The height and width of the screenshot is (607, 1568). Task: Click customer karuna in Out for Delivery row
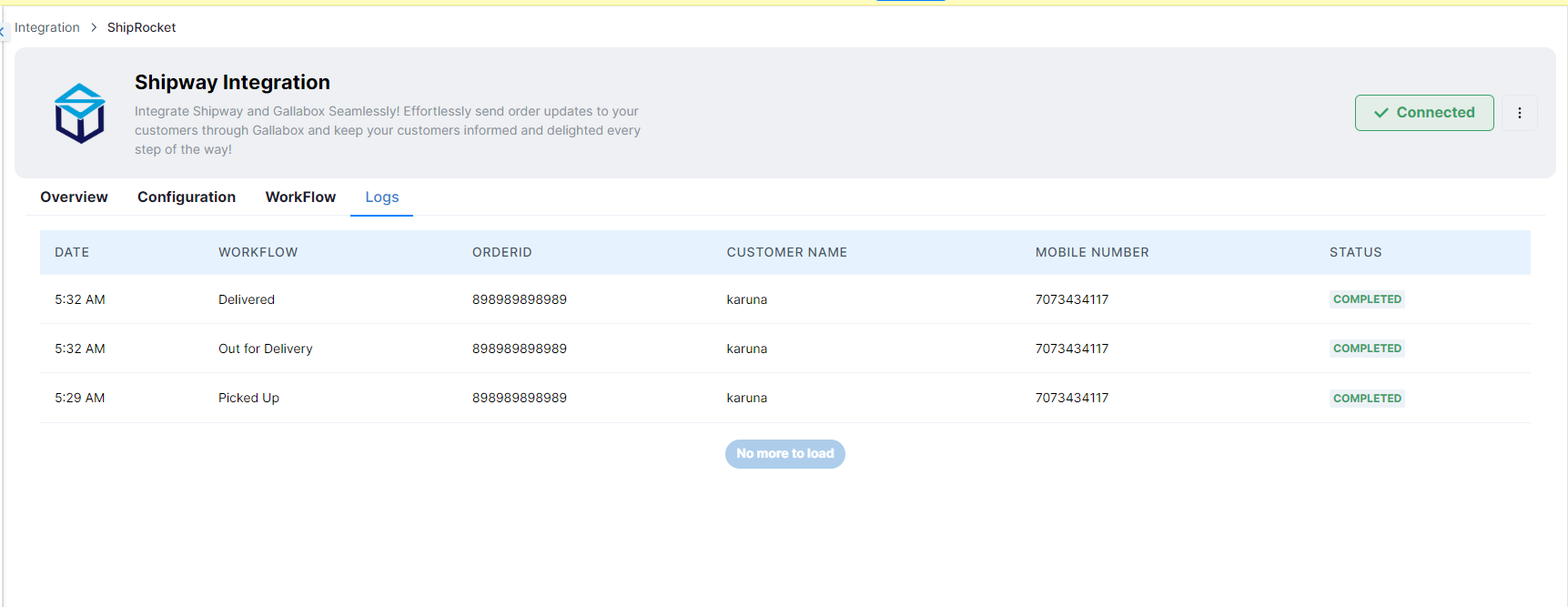746,349
